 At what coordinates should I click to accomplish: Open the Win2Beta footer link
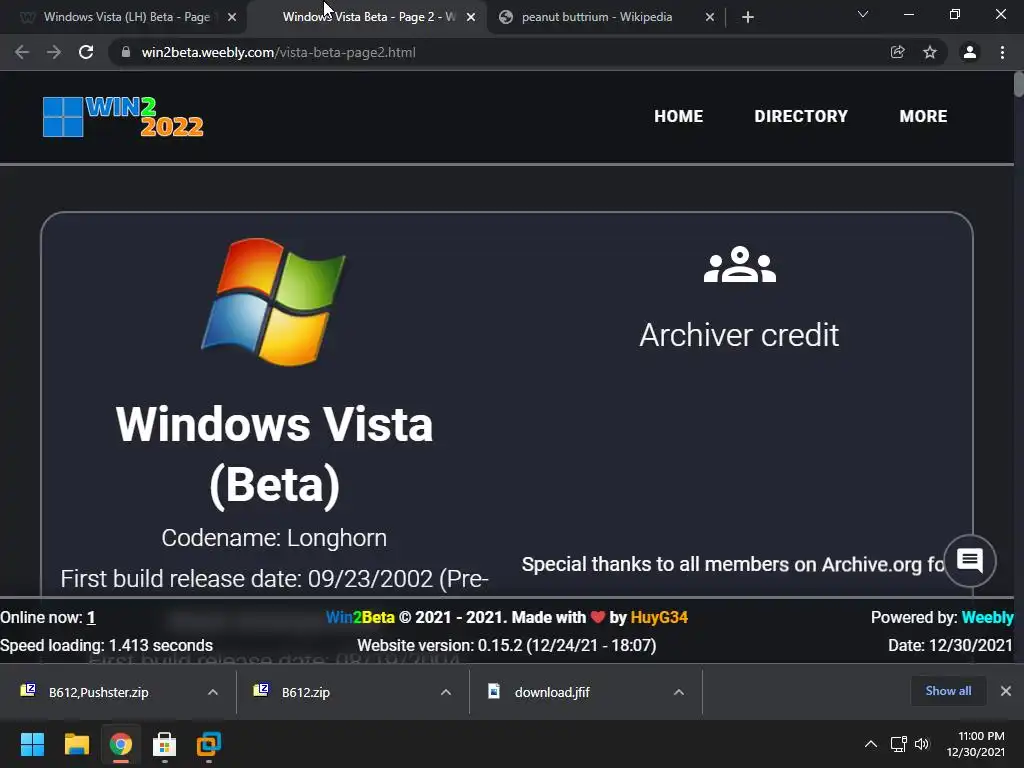pyautogui.click(x=360, y=618)
